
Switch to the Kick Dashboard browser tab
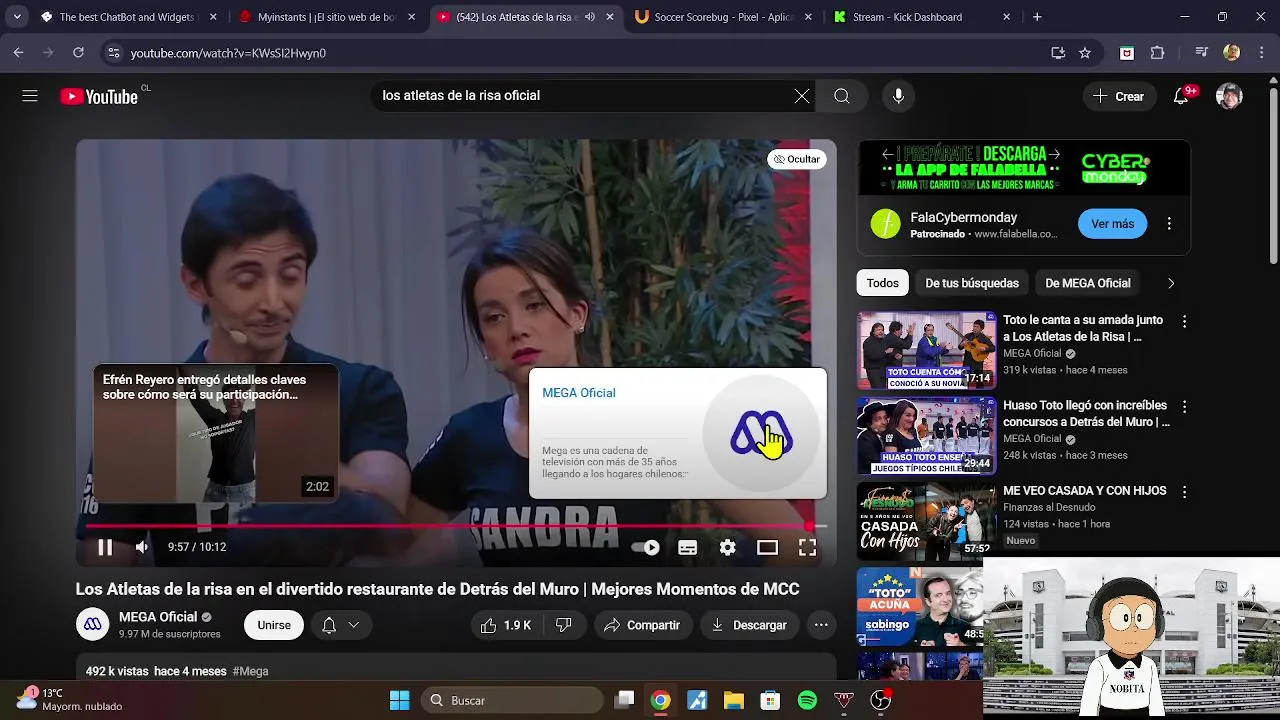[x=922, y=17]
